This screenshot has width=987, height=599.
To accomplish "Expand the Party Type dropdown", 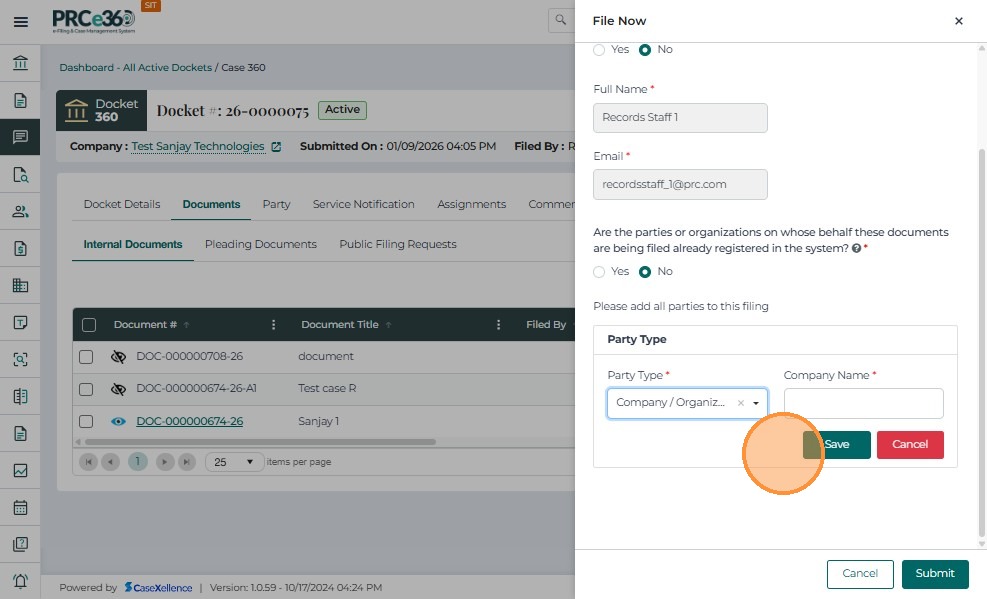I will click(x=756, y=403).
